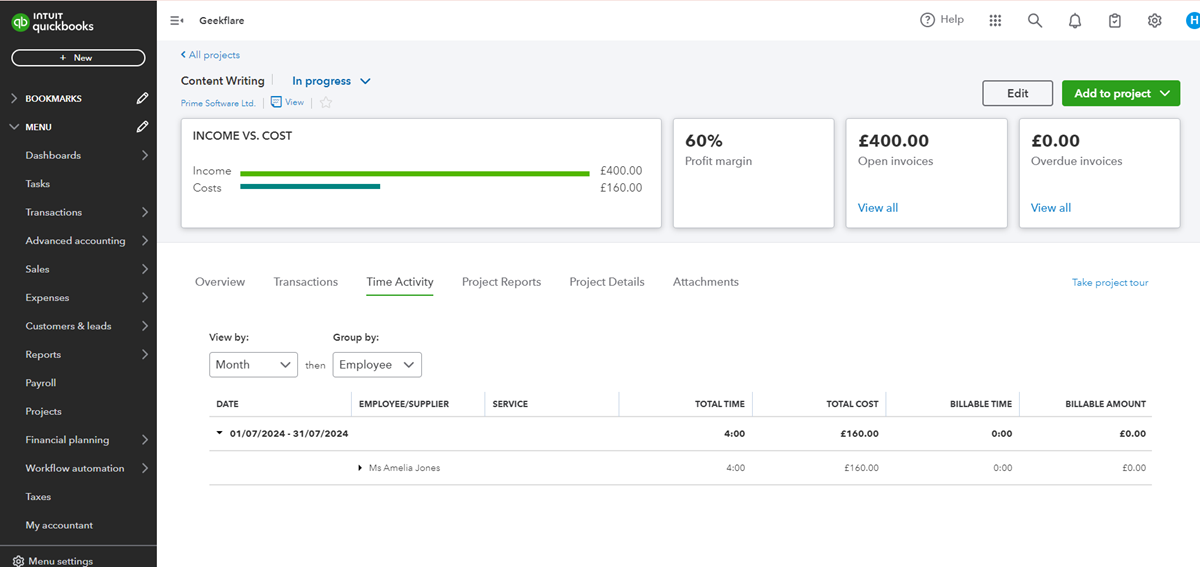Edit menu with the pencil icon
1200x567 pixels.
pos(143,127)
